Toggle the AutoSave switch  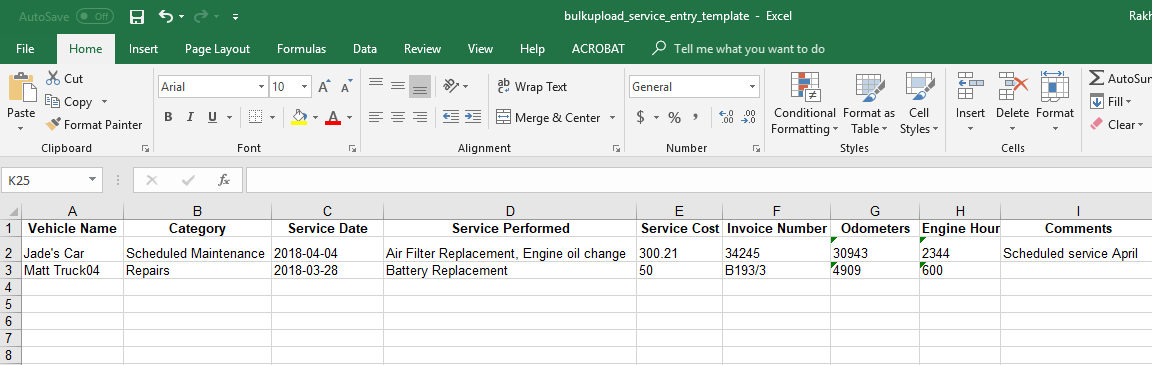[94, 15]
